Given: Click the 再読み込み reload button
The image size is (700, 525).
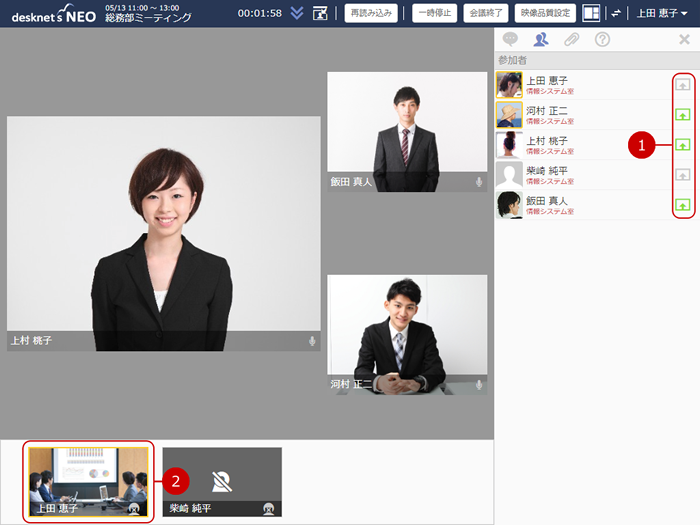Looking at the screenshot, I should click(x=371, y=13).
